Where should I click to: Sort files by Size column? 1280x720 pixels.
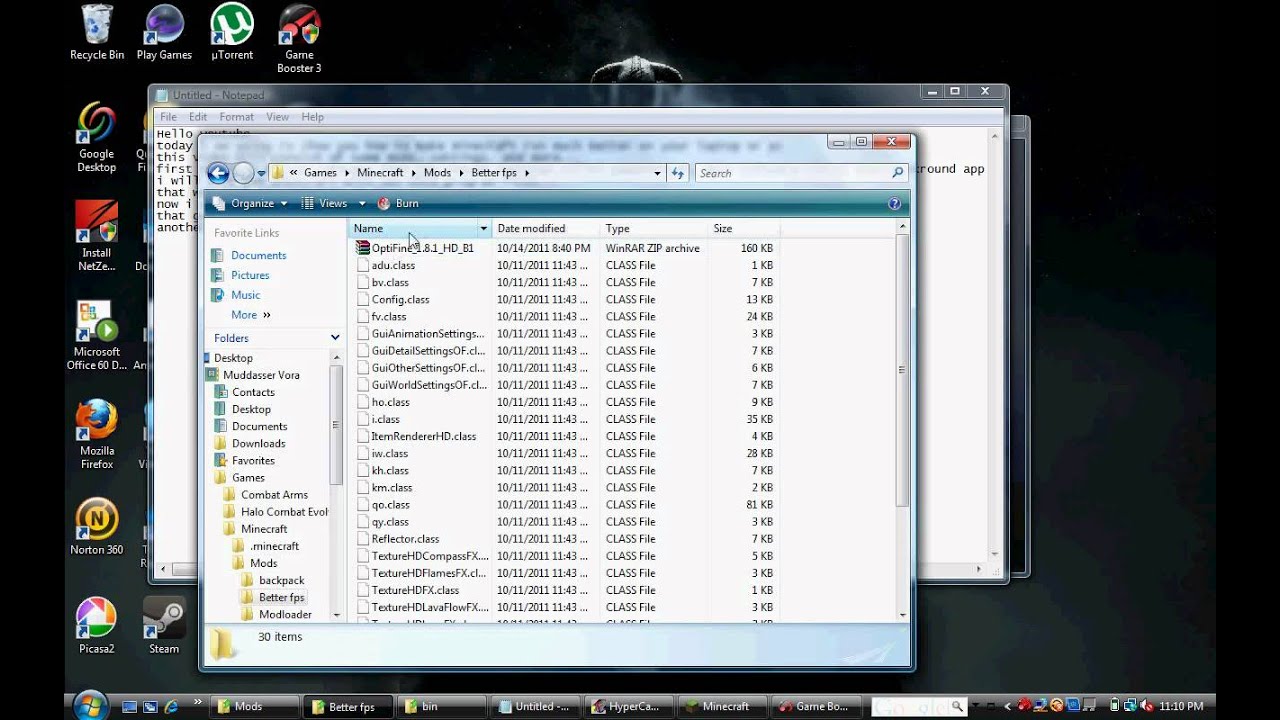tap(743, 229)
